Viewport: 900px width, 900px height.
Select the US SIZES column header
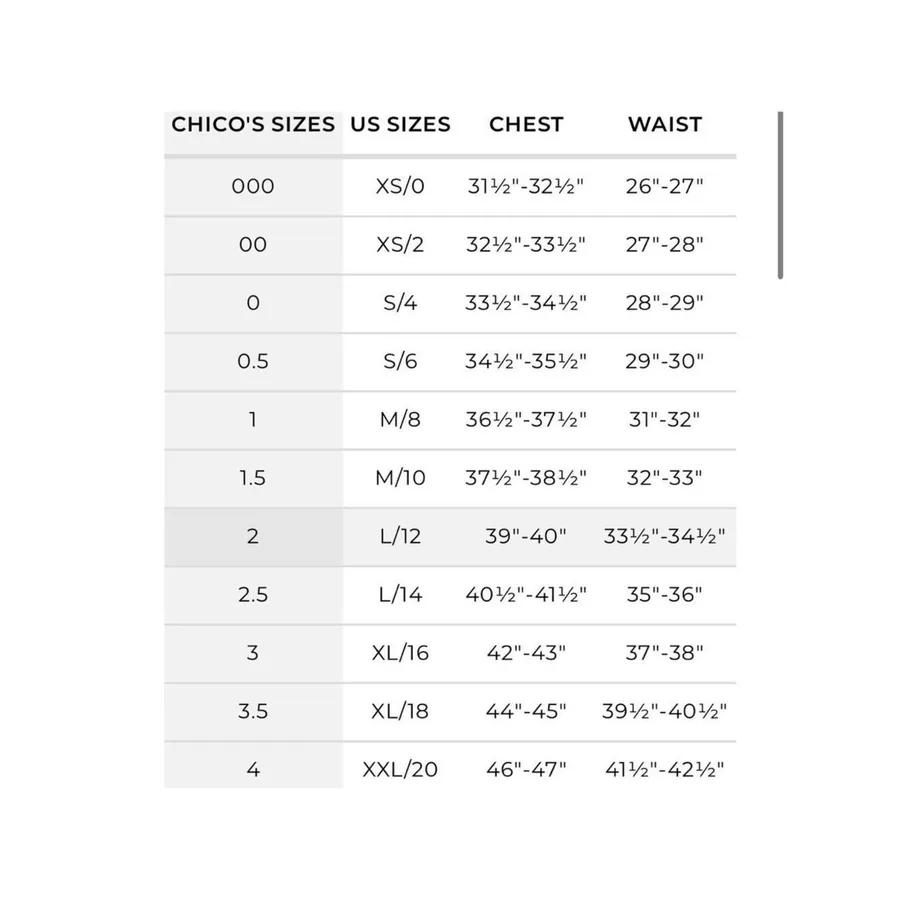[400, 125]
